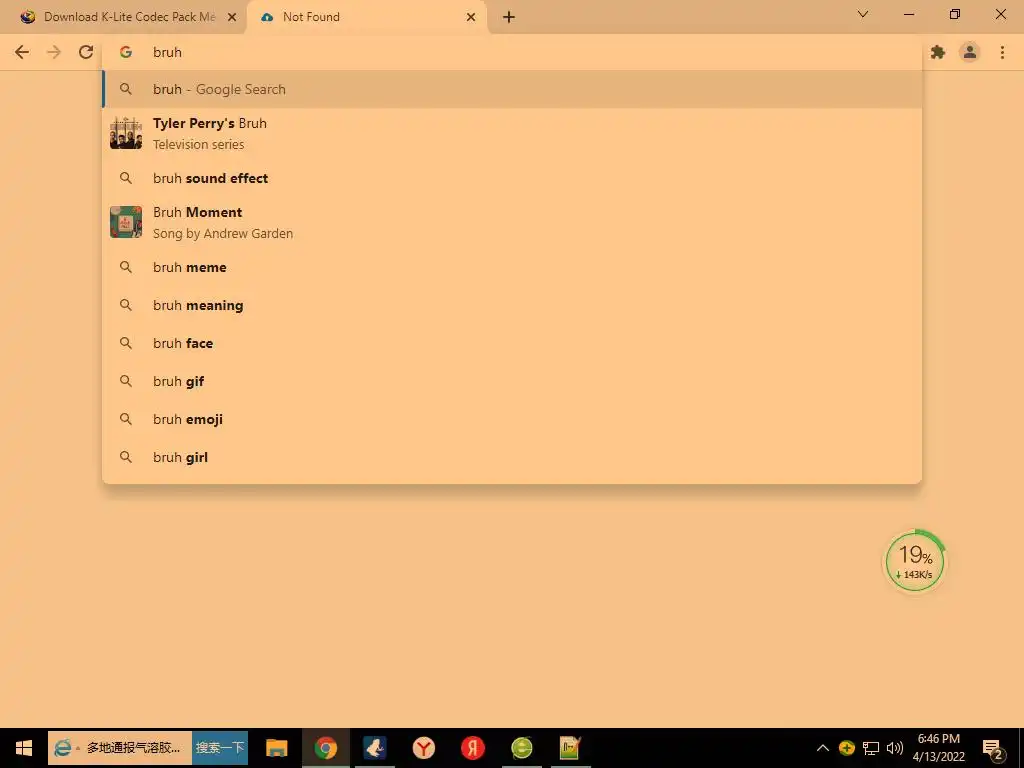This screenshot has height=768, width=1024.
Task: Open the red Yandex Я taskbar icon
Action: (x=473, y=748)
